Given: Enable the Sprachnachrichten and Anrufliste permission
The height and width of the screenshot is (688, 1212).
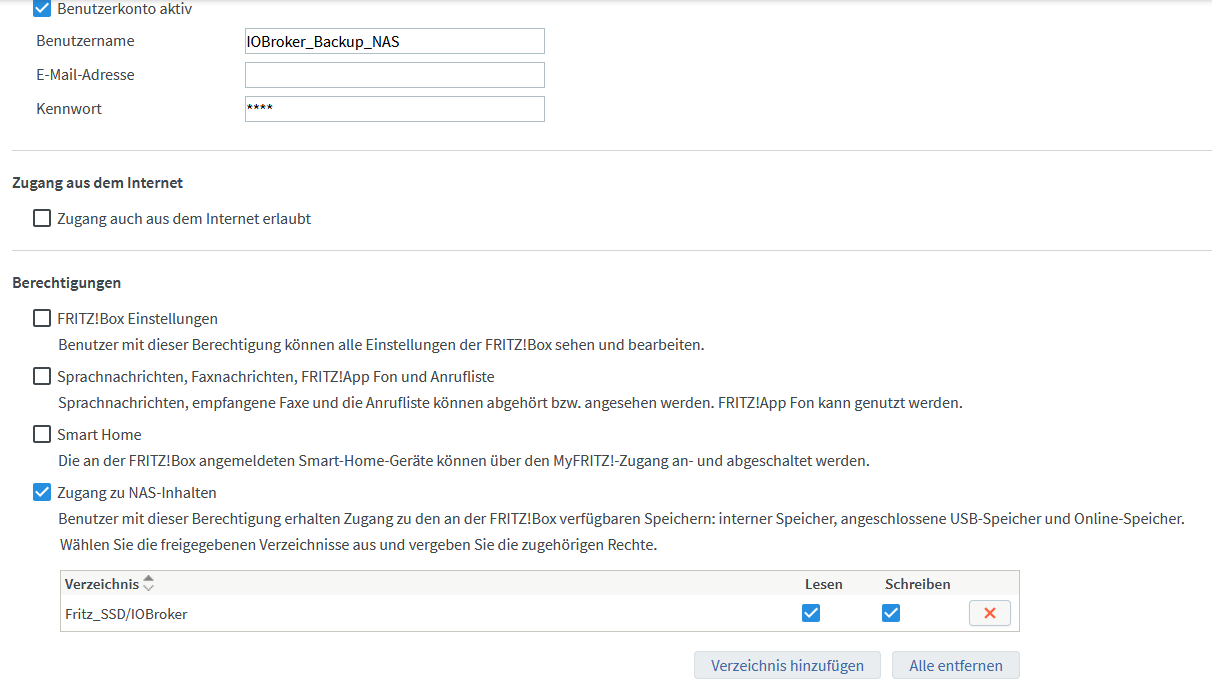Looking at the screenshot, I should [x=42, y=376].
